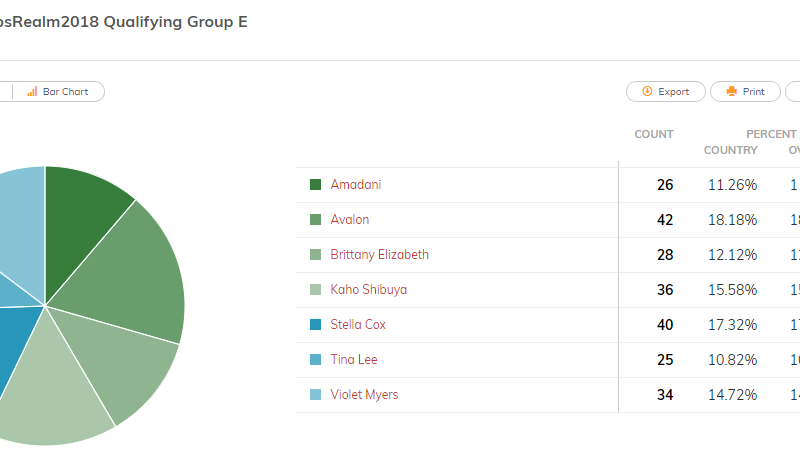Screen dimensions: 800x454
Task: Select the Avalon green legend swatch
Action: [315, 219]
